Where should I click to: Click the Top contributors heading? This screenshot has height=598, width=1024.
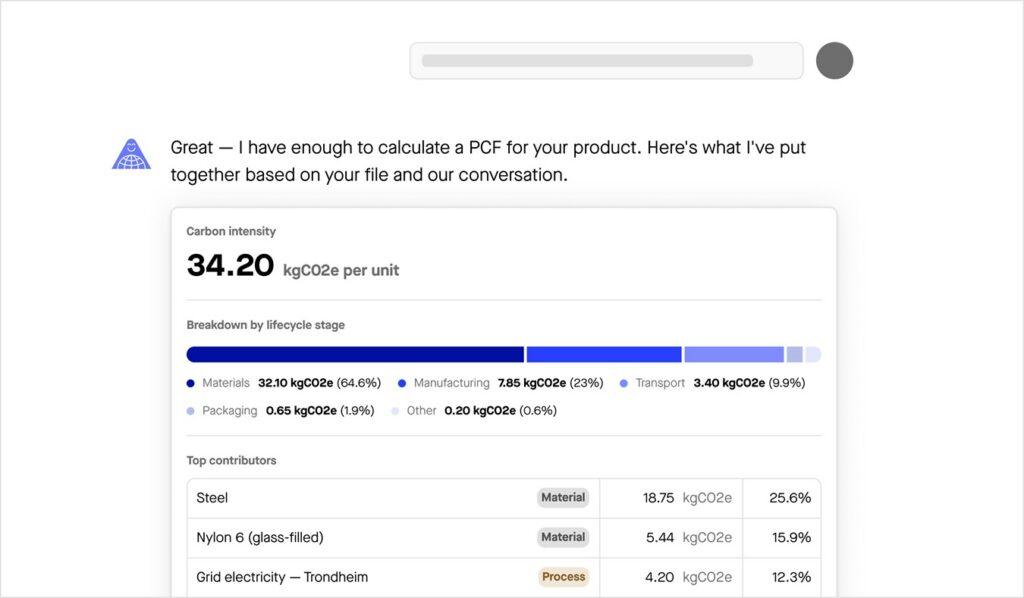pos(231,460)
